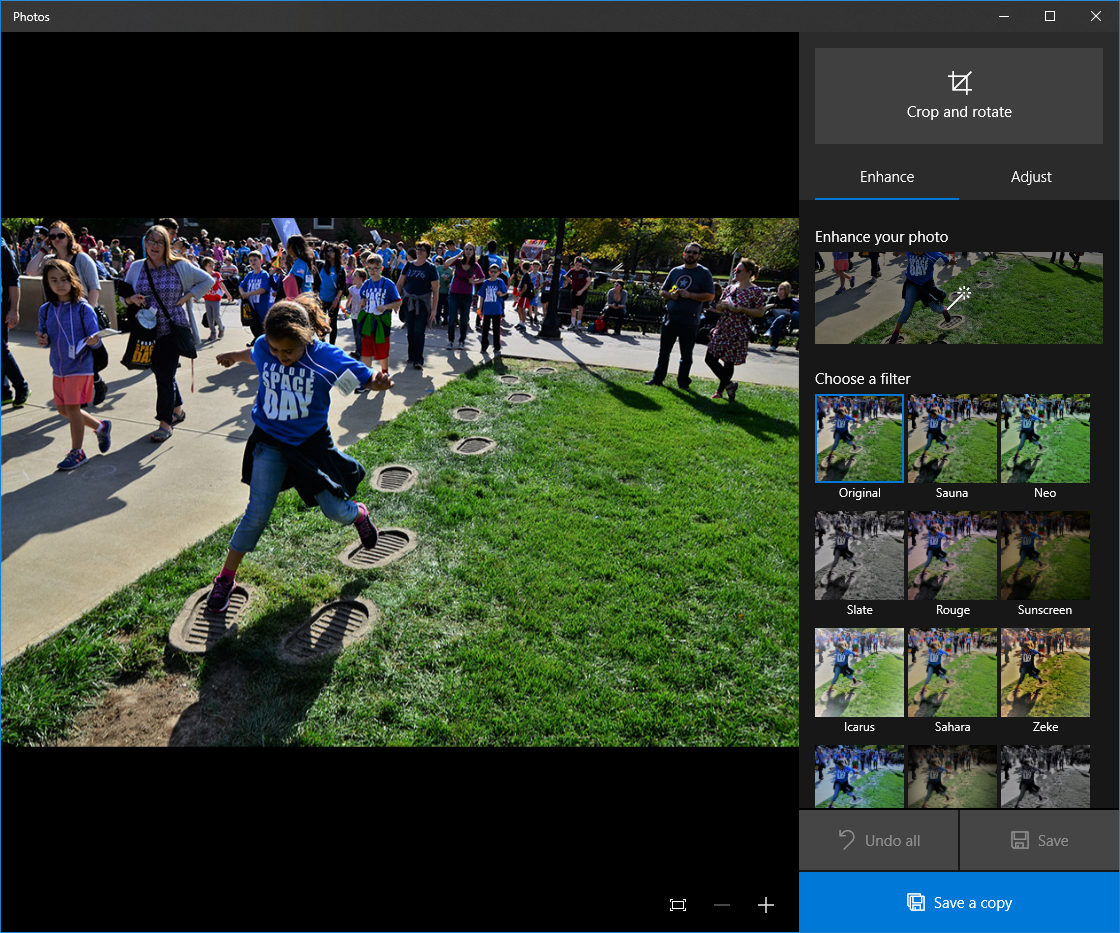Viewport: 1120px width, 933px height.
Task: Select the Original filter thumbnail
Action: pyautogui.click(x=859, y=439)
